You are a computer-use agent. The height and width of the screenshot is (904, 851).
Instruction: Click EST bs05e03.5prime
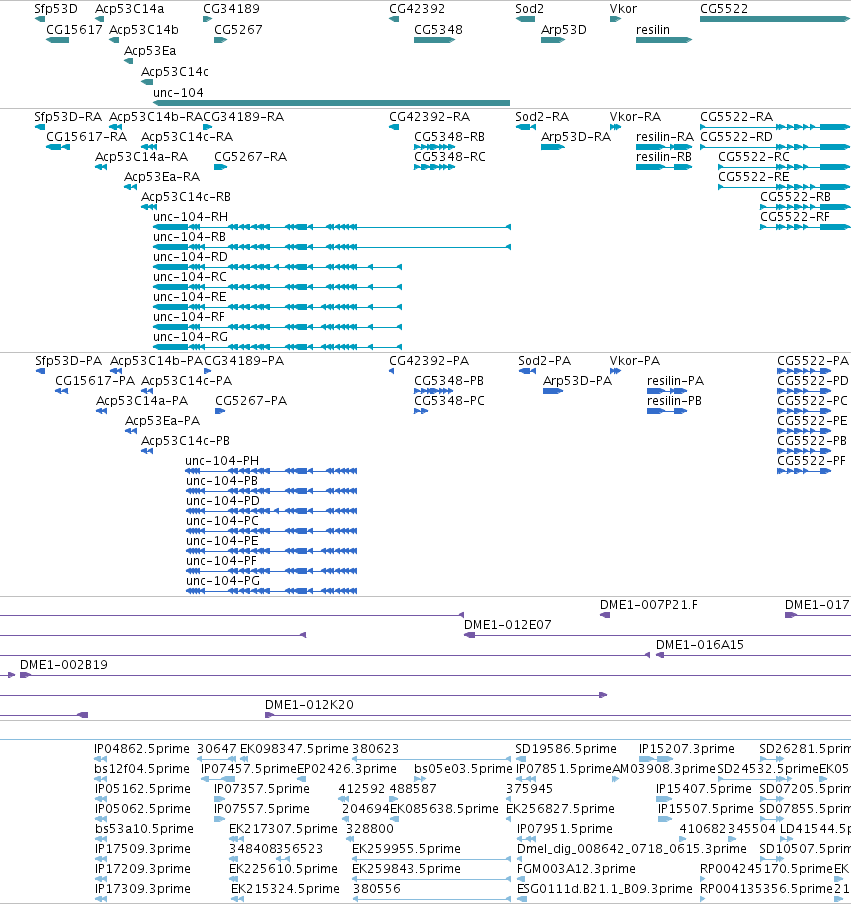(420, 779)
